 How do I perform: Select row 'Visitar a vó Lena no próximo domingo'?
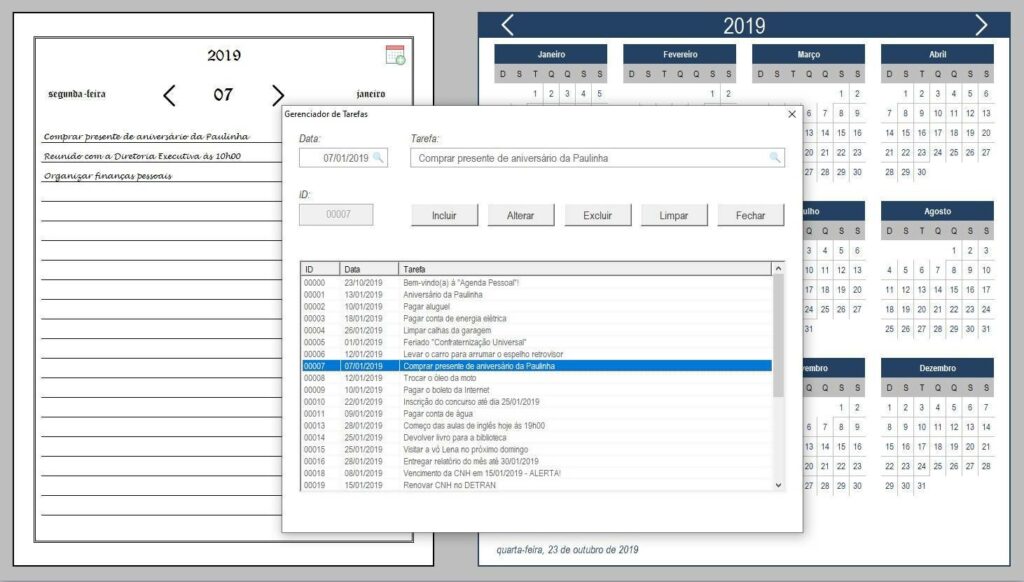[x=536, y=449]
